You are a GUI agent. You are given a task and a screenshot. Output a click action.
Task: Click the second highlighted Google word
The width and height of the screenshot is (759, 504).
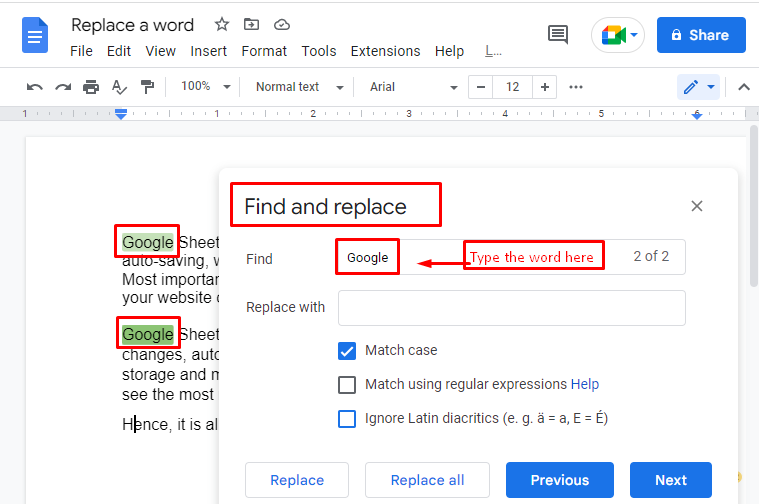148,334
